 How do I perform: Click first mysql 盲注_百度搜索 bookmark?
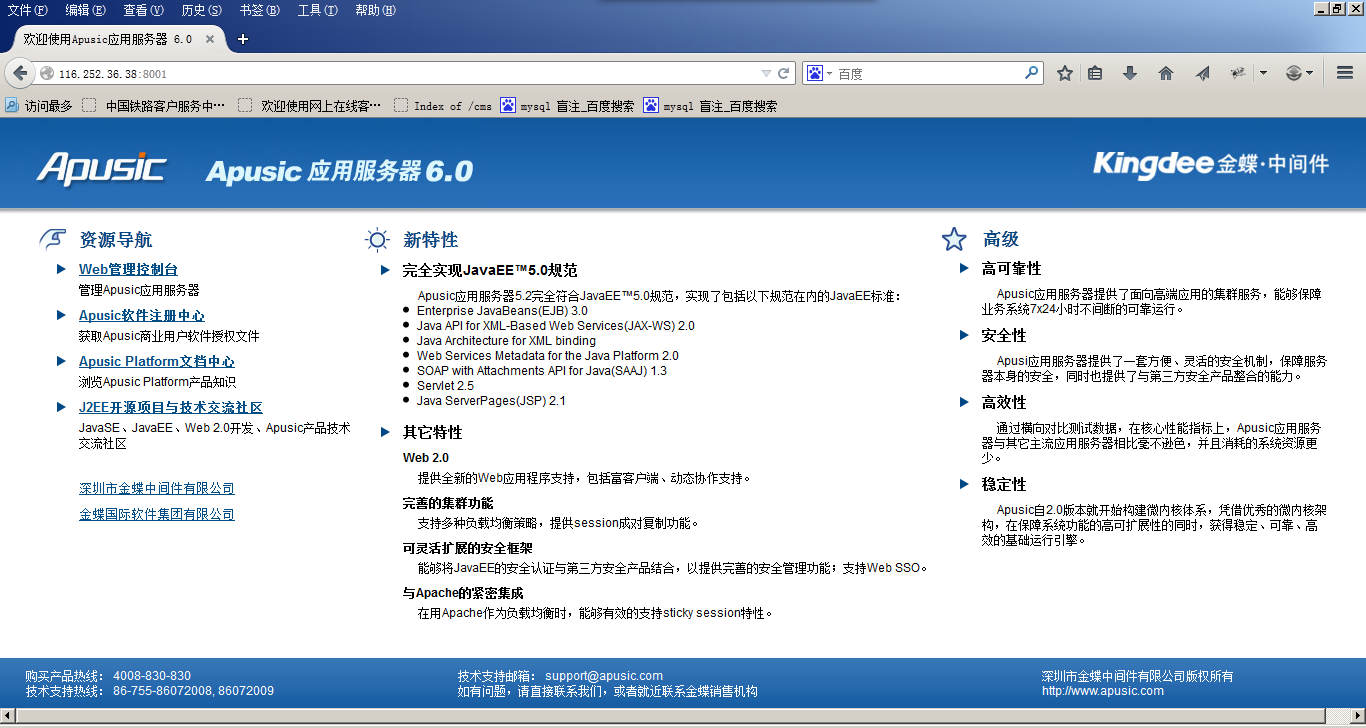click(568, 105)
